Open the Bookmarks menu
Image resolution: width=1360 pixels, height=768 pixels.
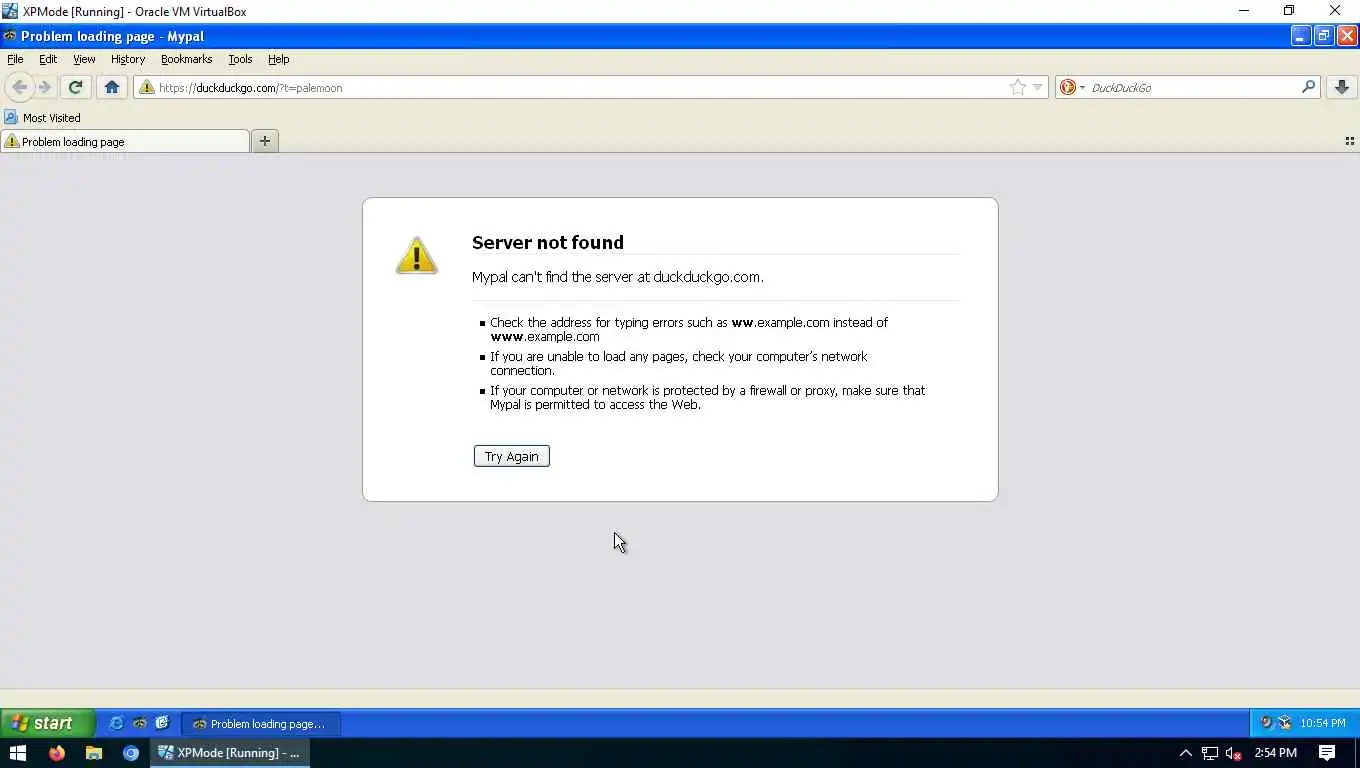click(186, 59)
